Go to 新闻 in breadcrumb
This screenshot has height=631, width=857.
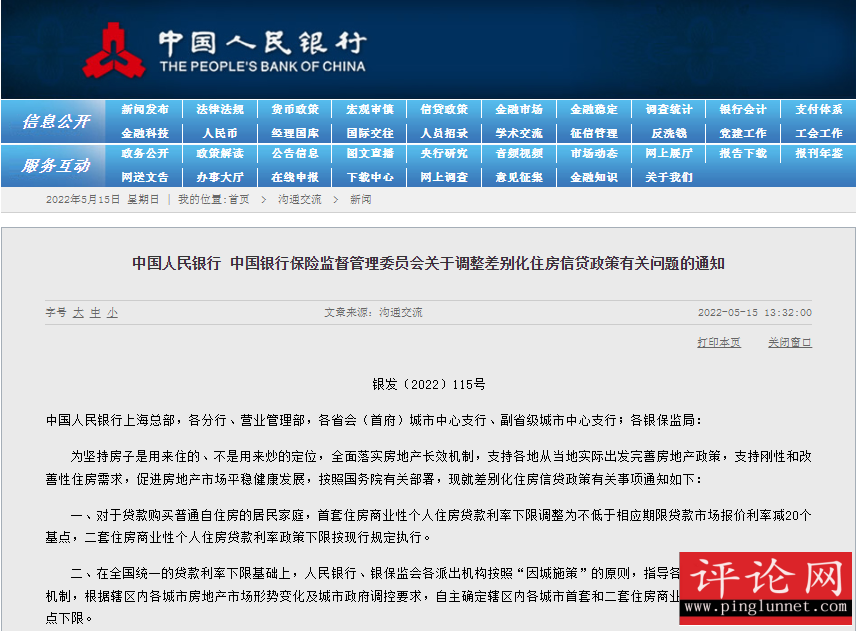pyautogui.click(x=361, y=199)
